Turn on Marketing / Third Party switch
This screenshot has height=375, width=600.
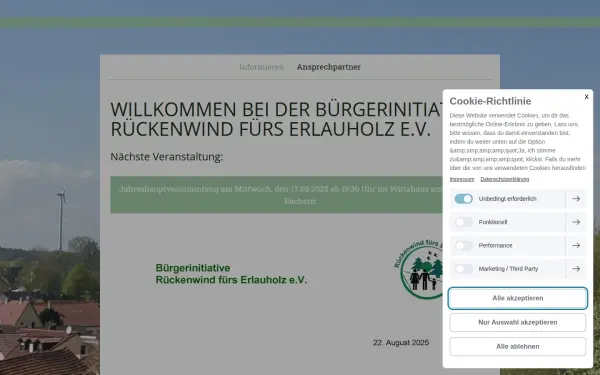[x=463, y=269]
